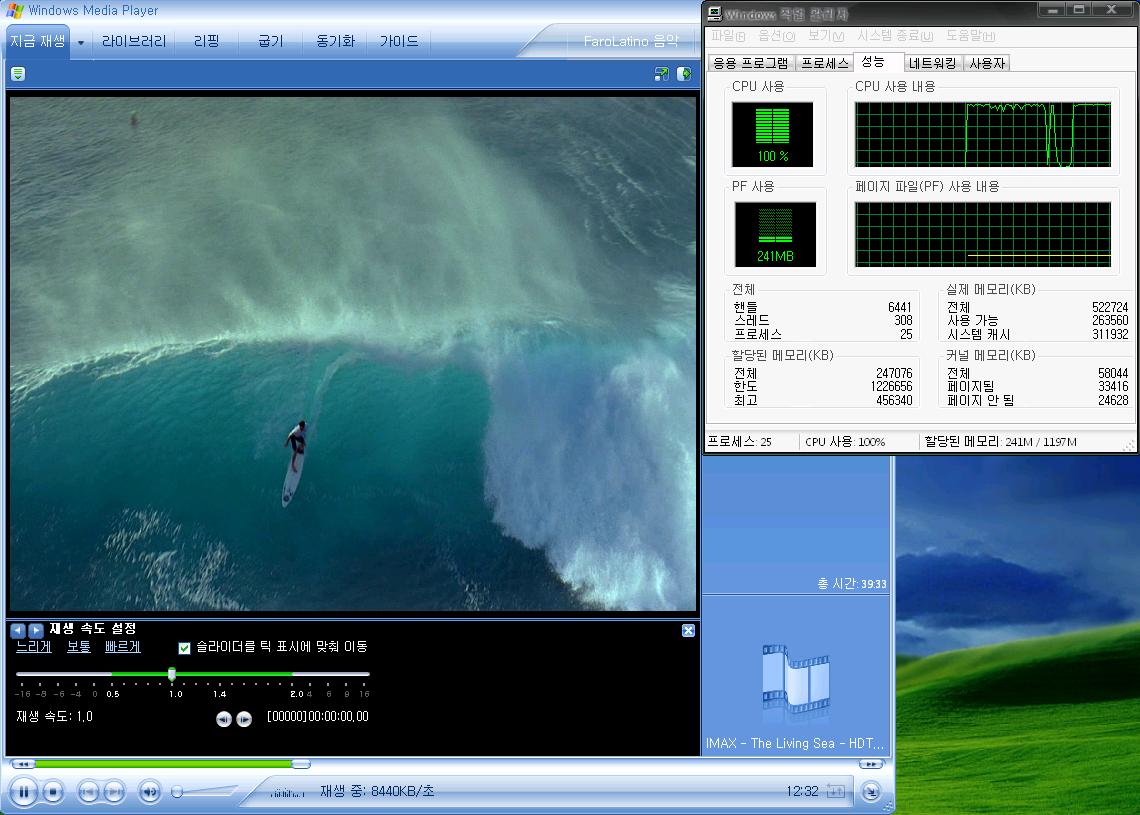Screen dimensions: 1140x815
Task: Toggle the shuffle icon beside the time
Action: pyautogui.click(x=835, y=791)
